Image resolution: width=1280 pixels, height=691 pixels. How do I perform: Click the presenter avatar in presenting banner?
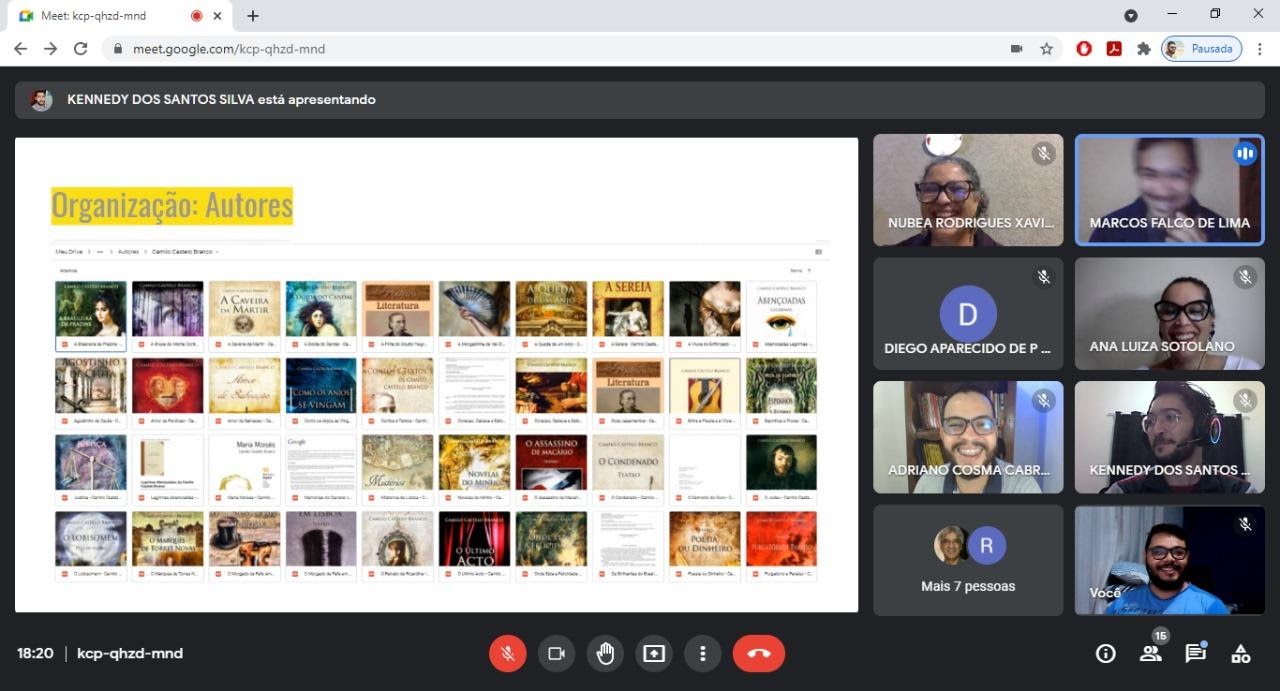click(x=41, y=100)
